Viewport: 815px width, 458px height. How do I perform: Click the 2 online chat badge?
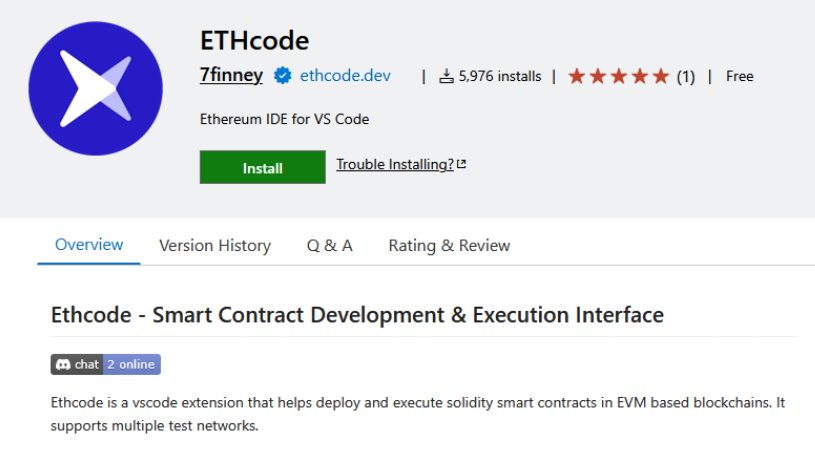[x=132, y=364]
